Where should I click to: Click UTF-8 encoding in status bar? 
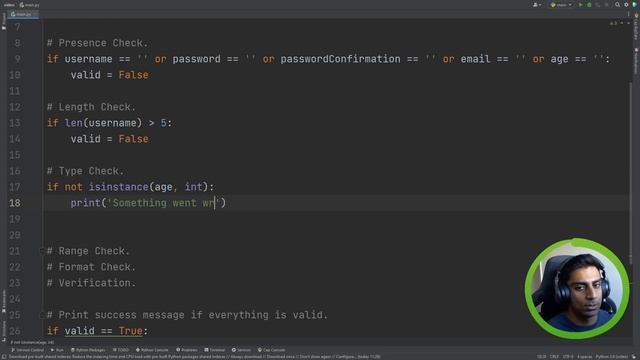coord(568,357)
